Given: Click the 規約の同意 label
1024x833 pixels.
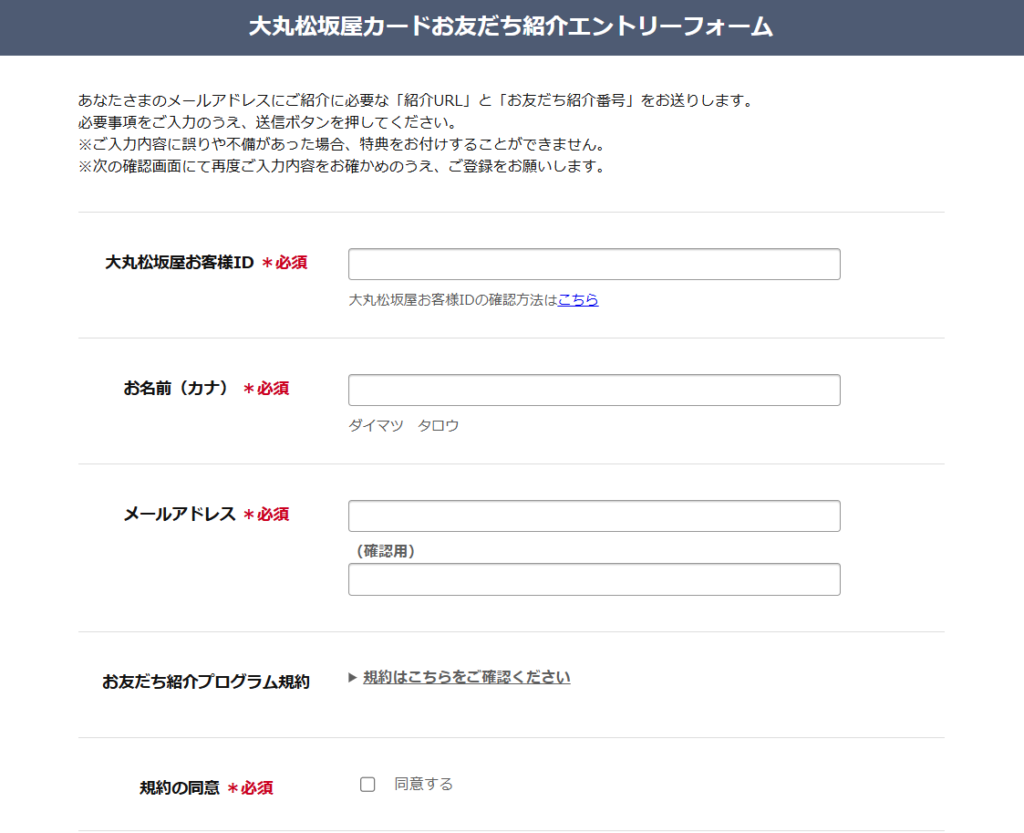Looking at the screenshot, I should click(180, 788).
